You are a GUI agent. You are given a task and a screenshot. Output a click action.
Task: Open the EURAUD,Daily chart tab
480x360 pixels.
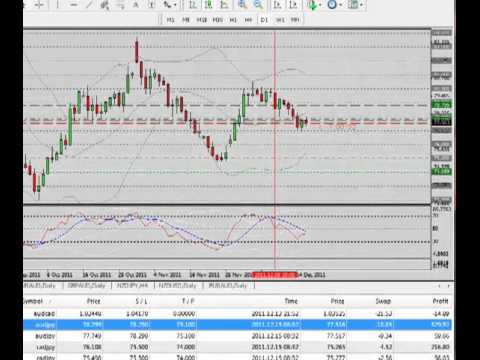tap(228, 286)
